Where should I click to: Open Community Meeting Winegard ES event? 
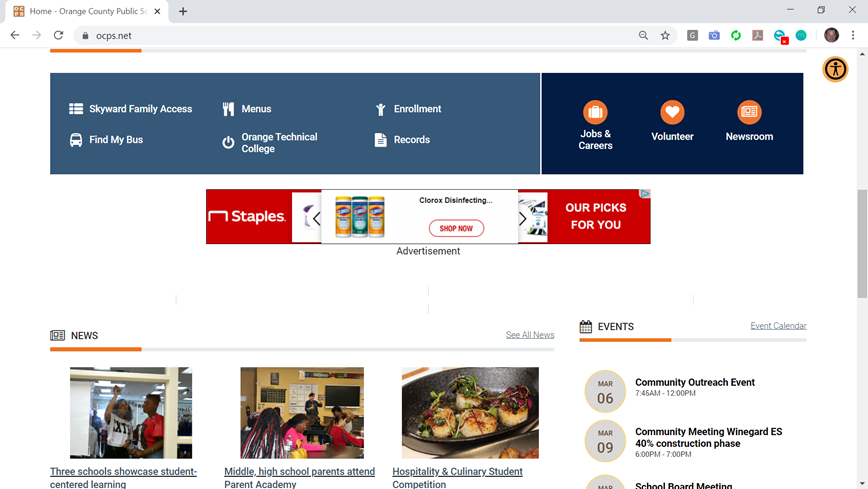pos(709,437)
